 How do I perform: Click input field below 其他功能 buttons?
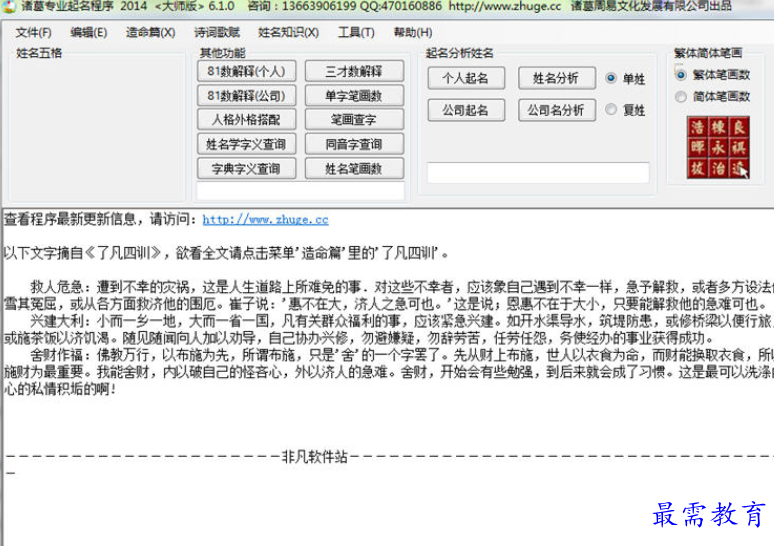click(x=301, y=191)
